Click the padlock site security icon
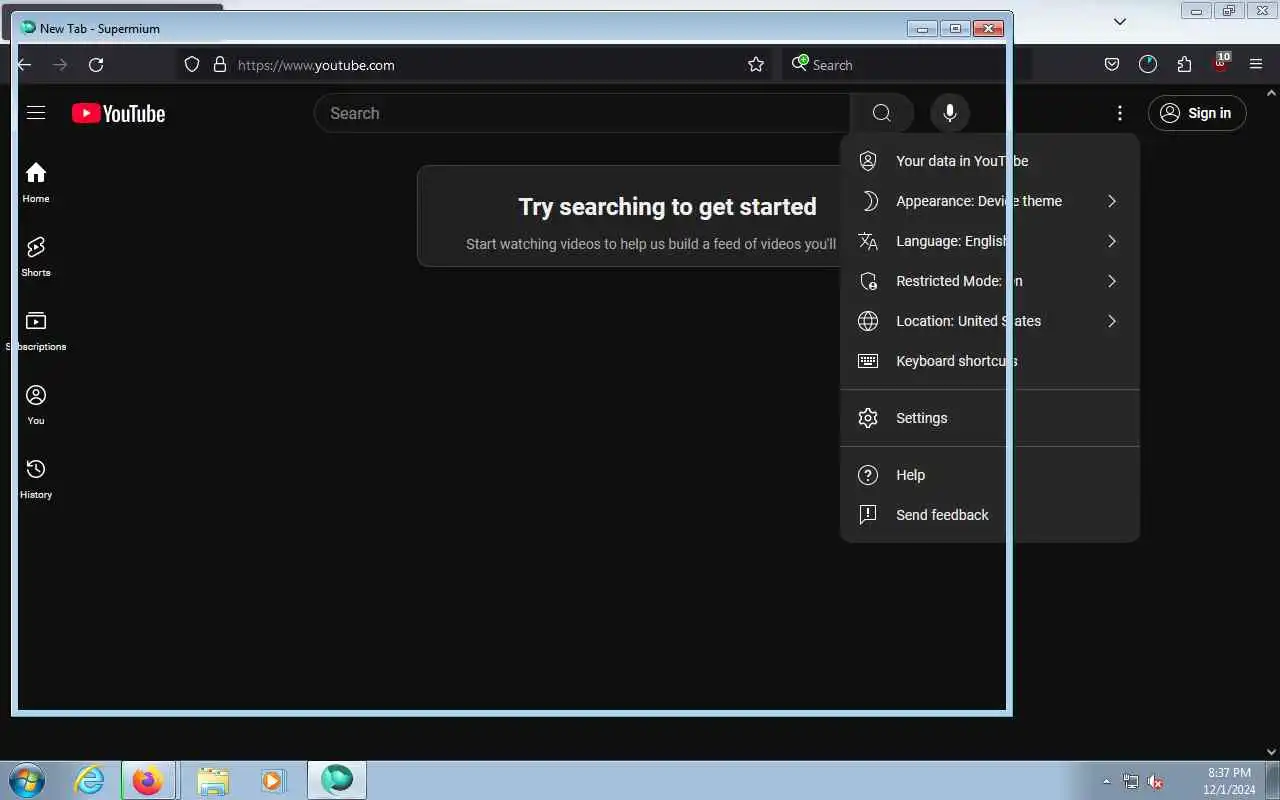Viewport: 1280px width, 800px height. click(220, 65)
